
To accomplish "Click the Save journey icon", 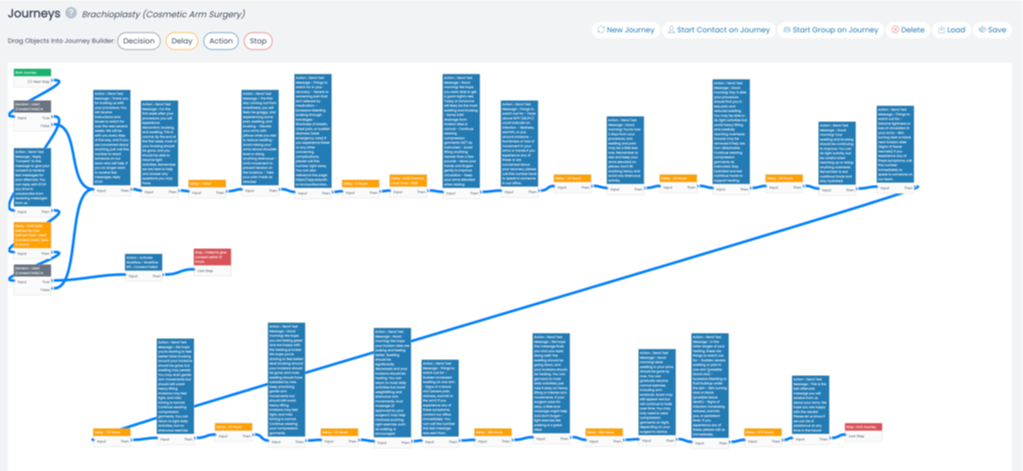I will [x=982, y=30].
